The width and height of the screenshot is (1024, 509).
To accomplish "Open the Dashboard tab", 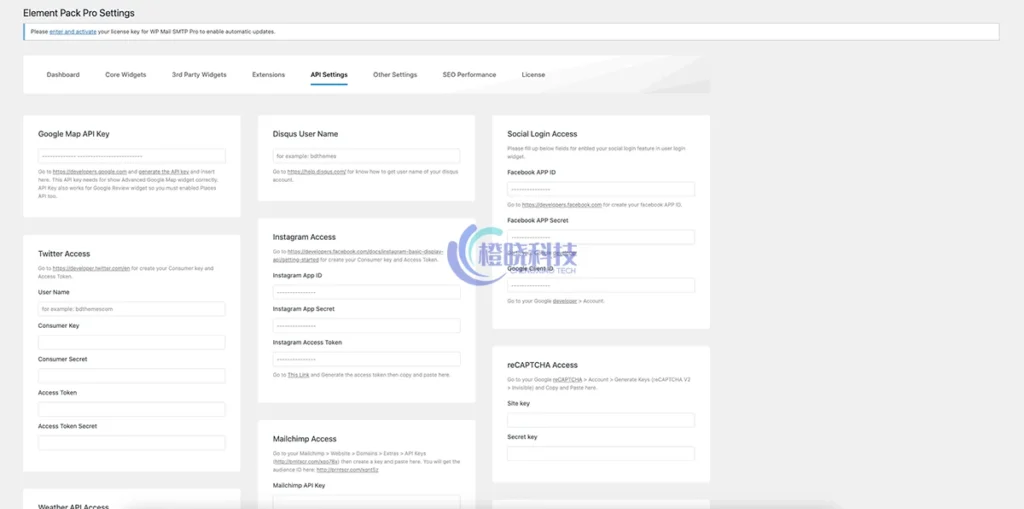I will (x=63, y=75).
